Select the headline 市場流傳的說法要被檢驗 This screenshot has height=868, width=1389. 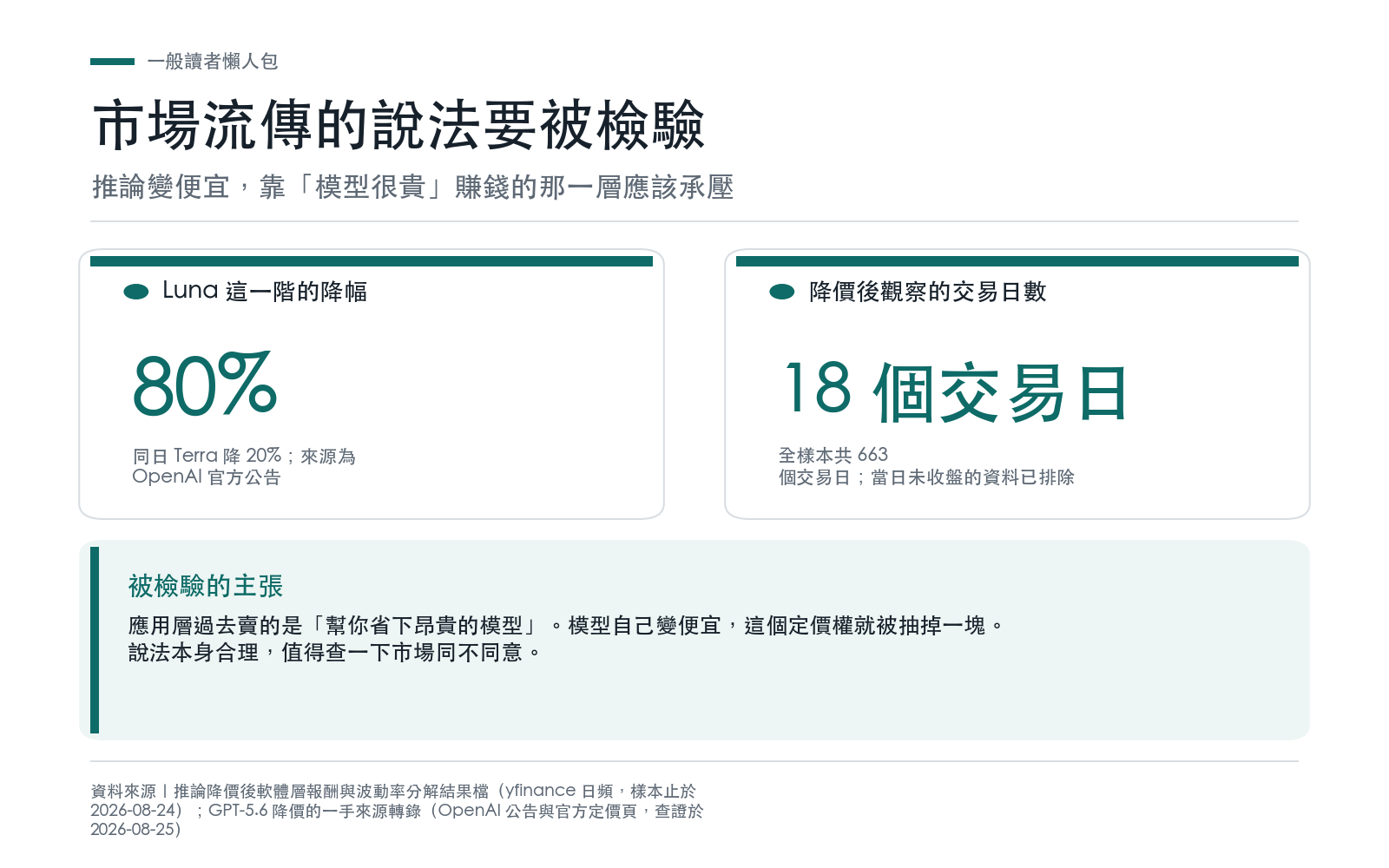click(398, 126)
